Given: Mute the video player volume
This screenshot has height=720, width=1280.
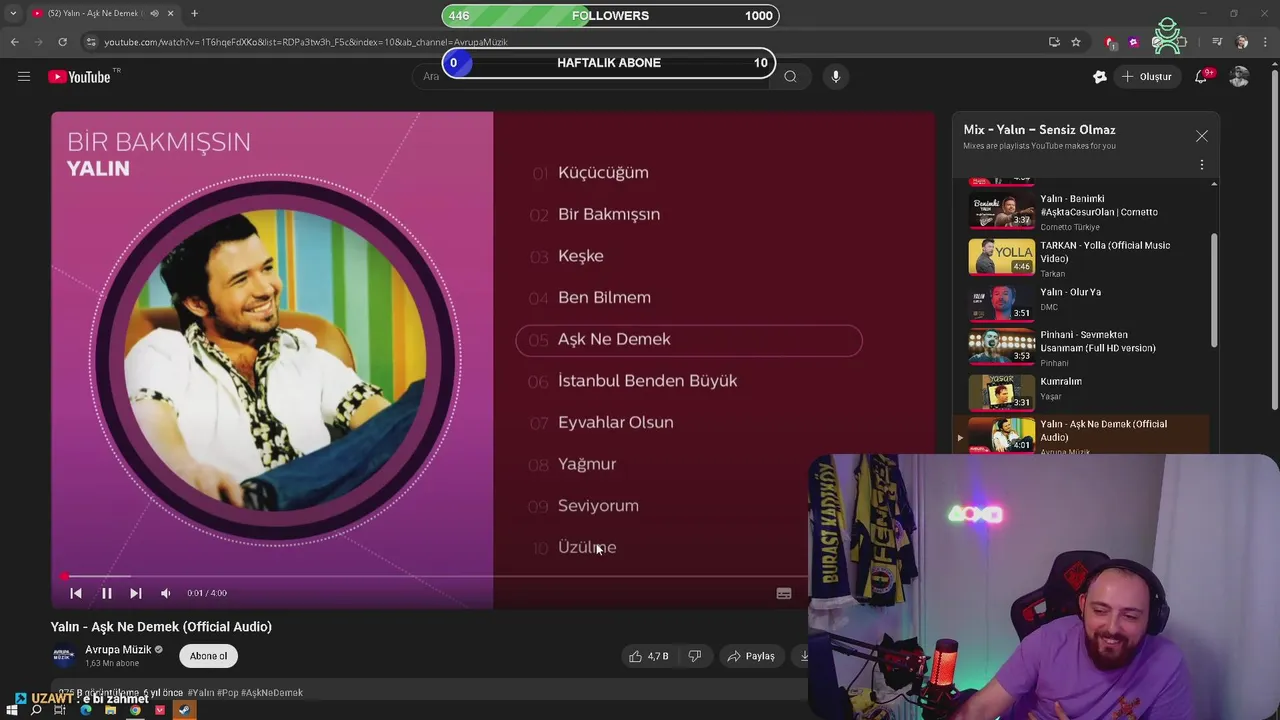Looking at the screenshot, I should point(166,593).
